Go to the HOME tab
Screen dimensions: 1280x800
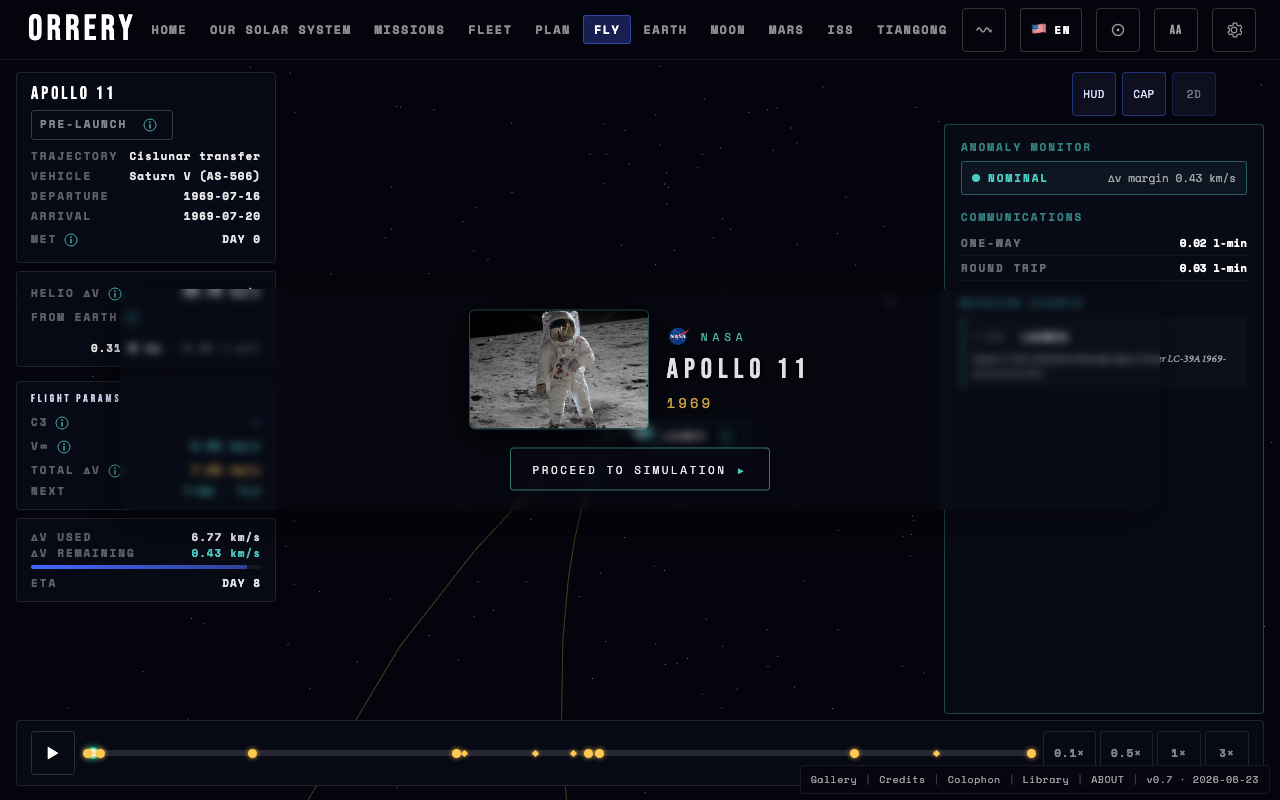(x=169, y=30)
